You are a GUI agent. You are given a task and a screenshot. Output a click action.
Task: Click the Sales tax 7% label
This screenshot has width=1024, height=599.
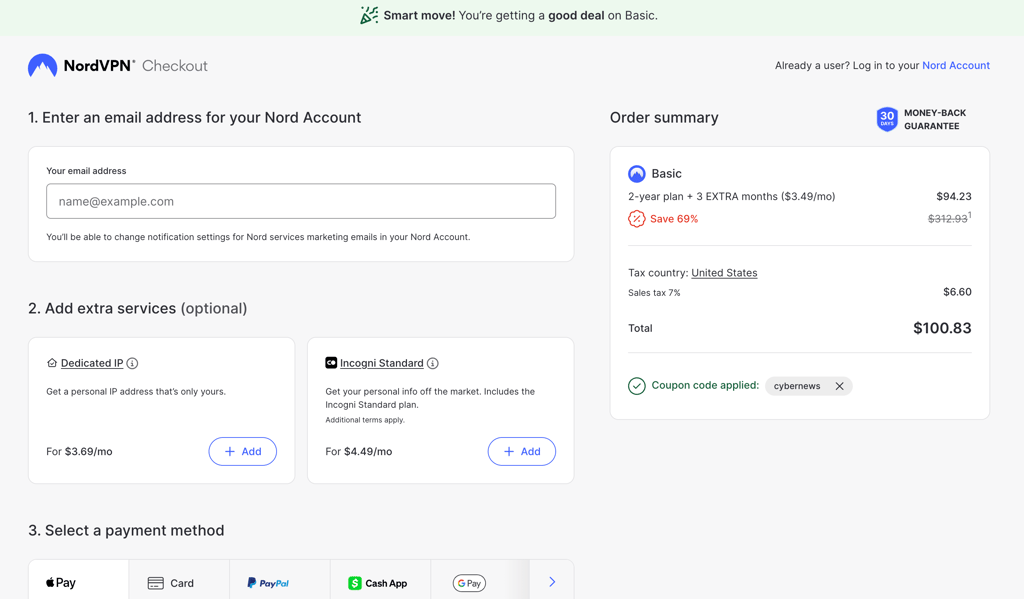point(654,293)
